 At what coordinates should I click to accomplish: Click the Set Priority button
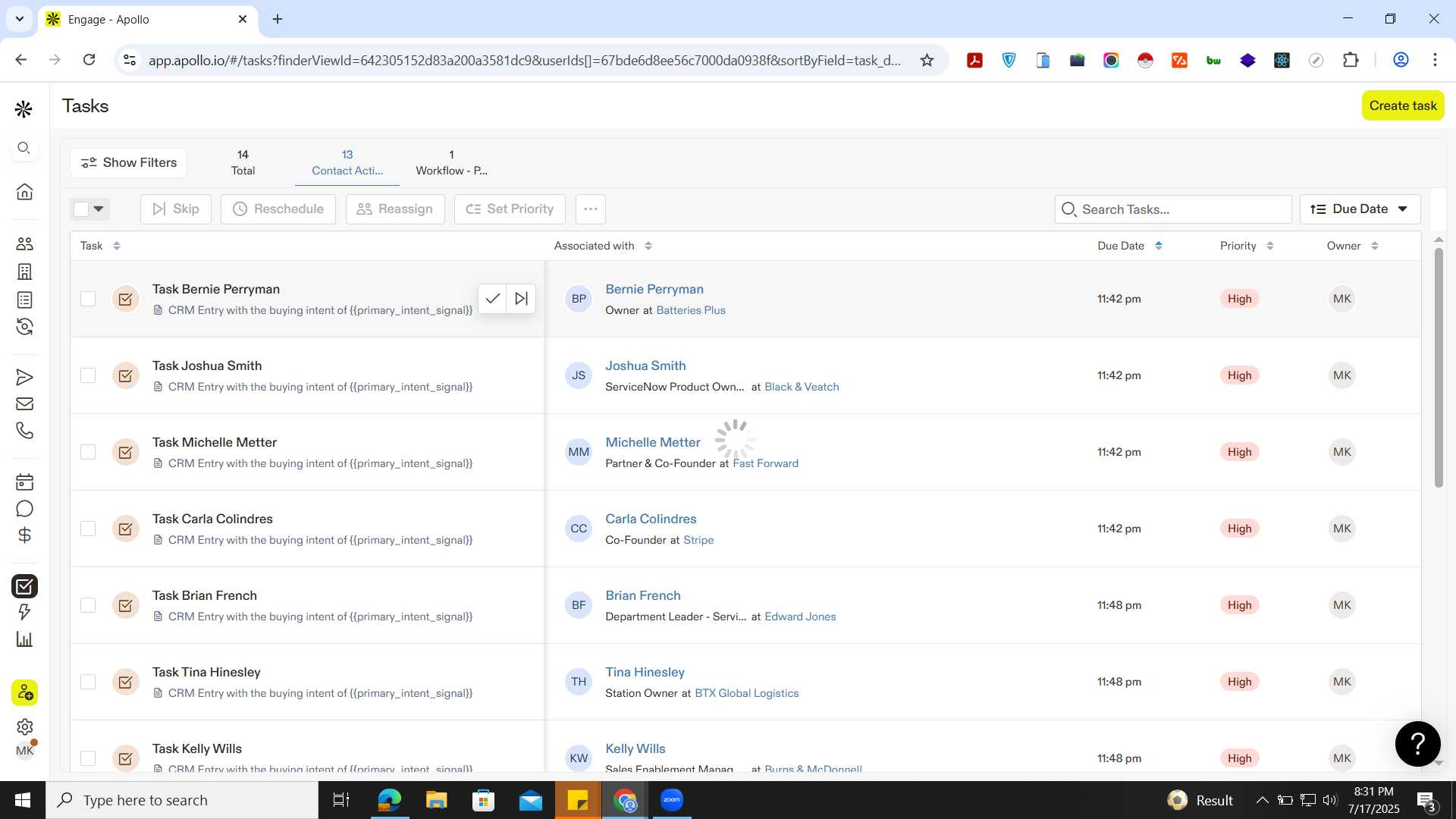510,209
